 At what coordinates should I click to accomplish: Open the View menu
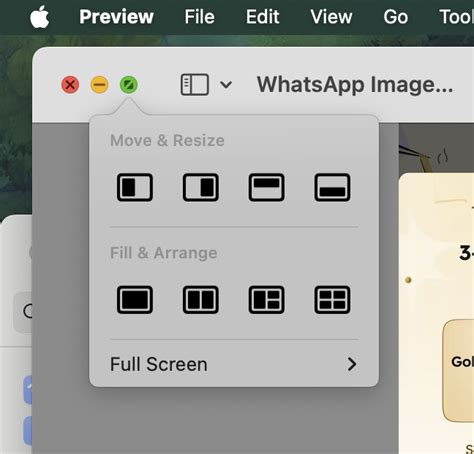(x=331, y=17)
